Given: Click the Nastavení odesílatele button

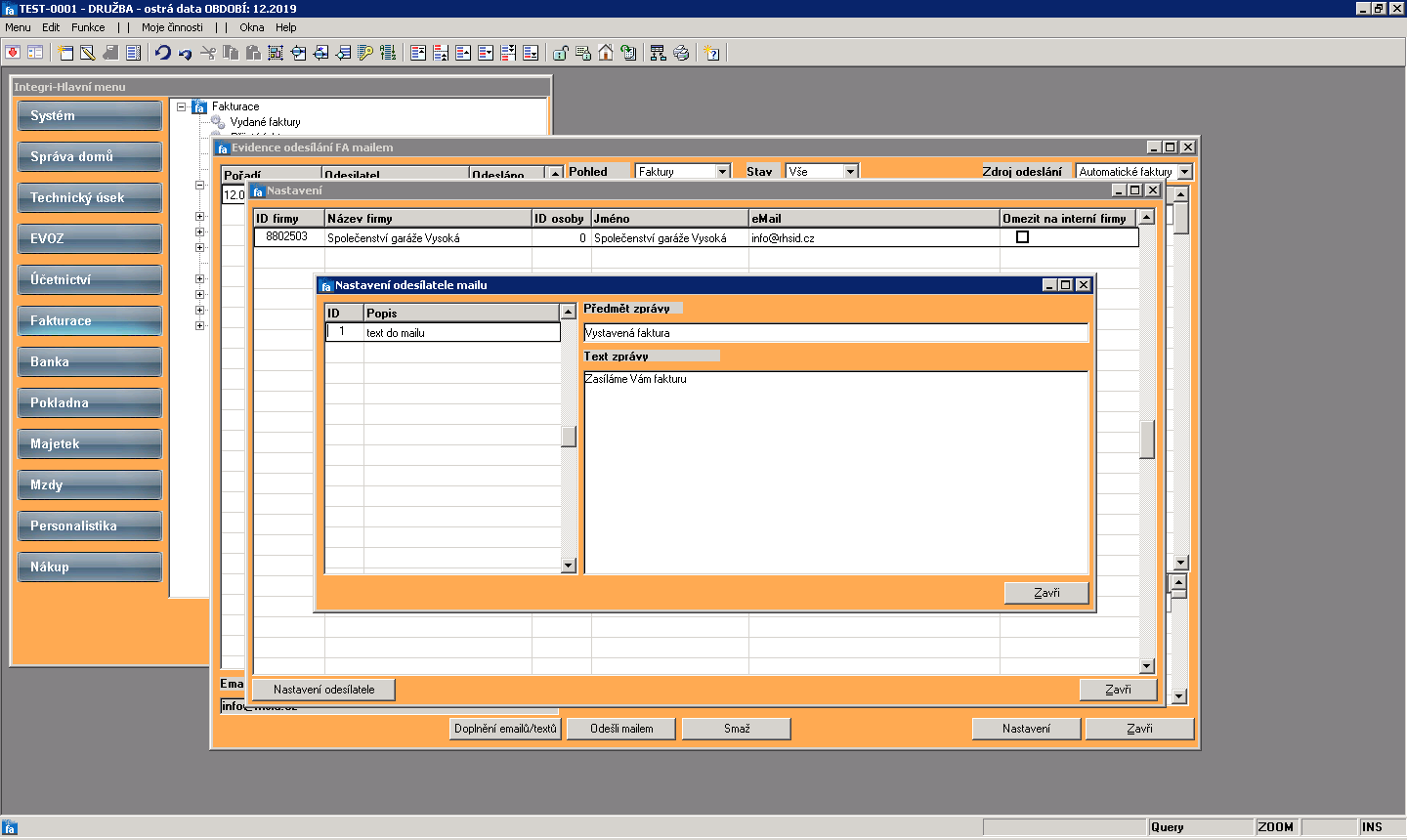Looking at the screenshot, I should (x=324, y=690).
